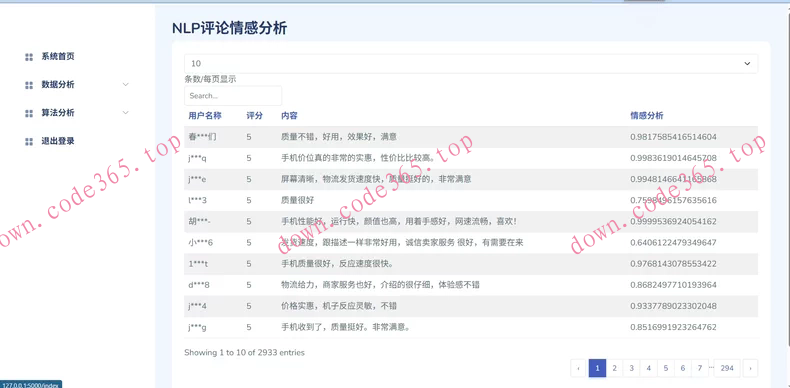Click sentiment value 0.9337789023302048
The width and height of the screenshot is (790, 388).
(673, 306)
